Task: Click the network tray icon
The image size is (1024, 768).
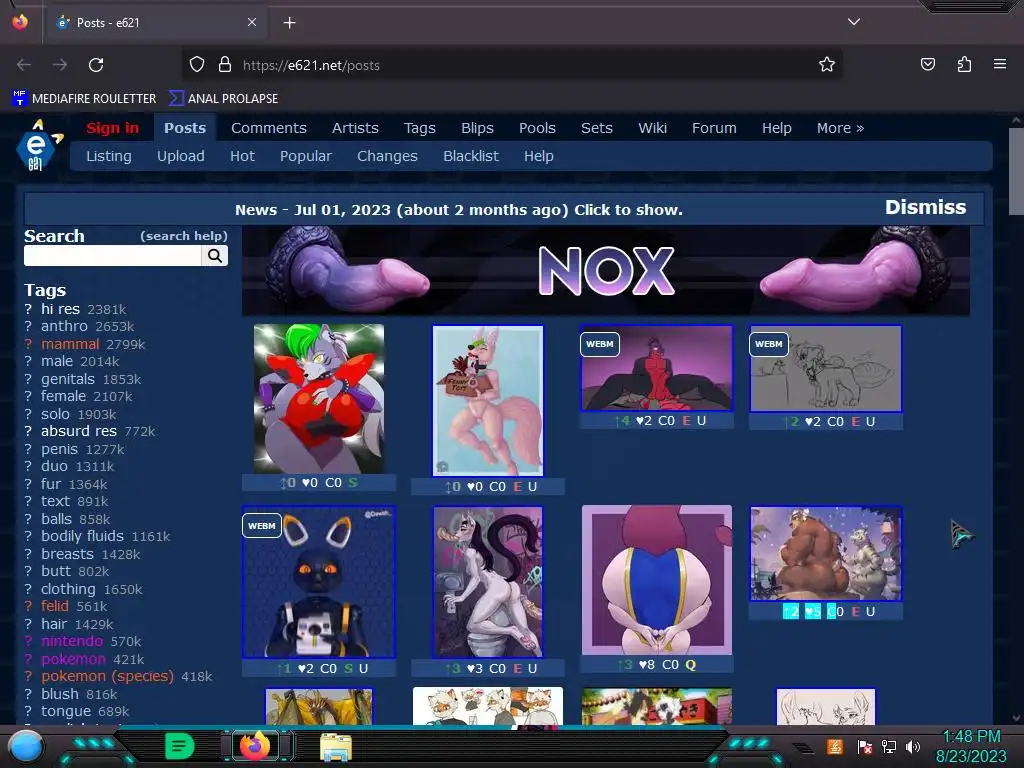Action: pos(889,746)
